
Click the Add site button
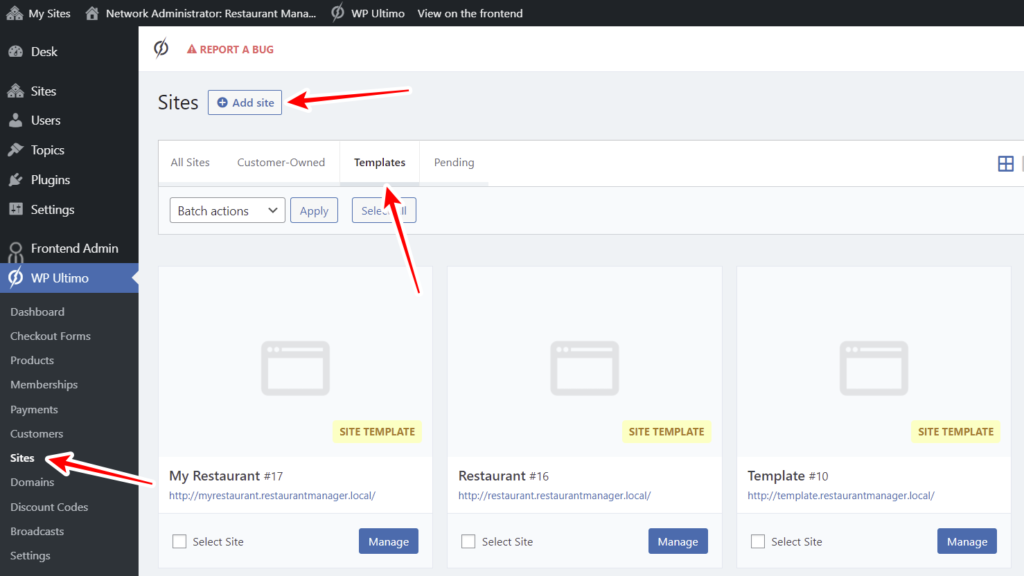coord(244,102)
